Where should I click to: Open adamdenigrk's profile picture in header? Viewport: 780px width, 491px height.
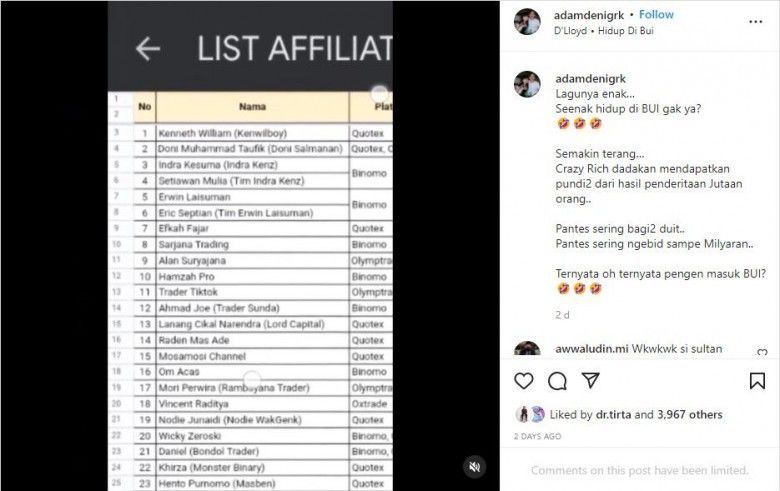(x=527, y=22)
